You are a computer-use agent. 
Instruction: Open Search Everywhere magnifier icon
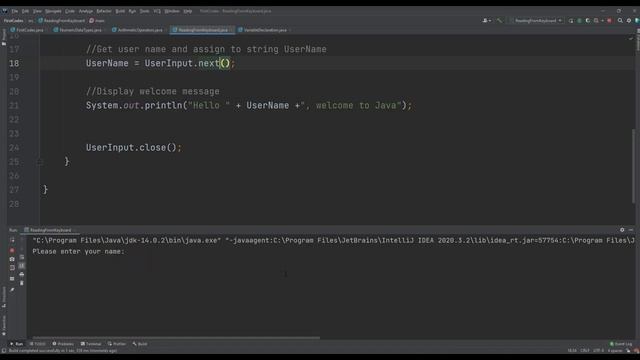pyautogui.click(x=620, y=20)
